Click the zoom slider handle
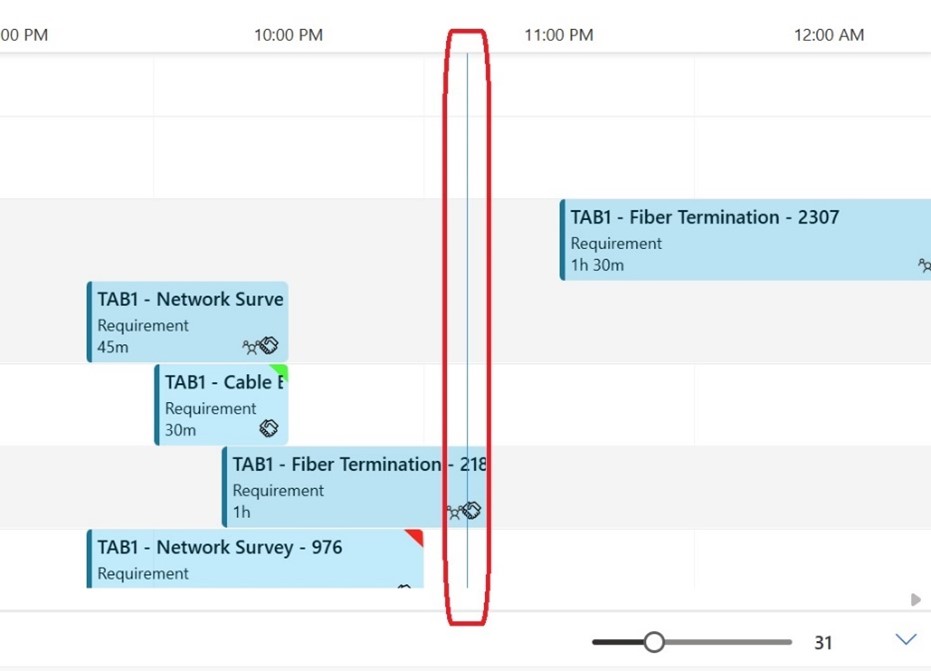Screen dimensions: 931x671 [x=654, y=641]
